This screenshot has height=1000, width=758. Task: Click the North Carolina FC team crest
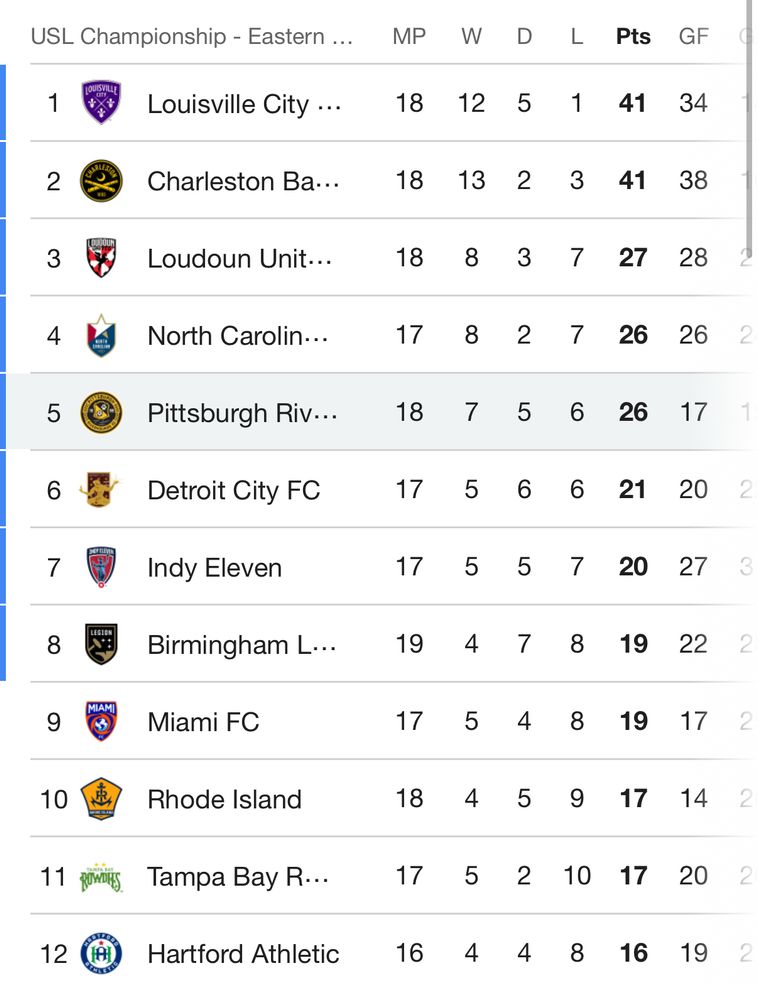(x=101, y=335)
